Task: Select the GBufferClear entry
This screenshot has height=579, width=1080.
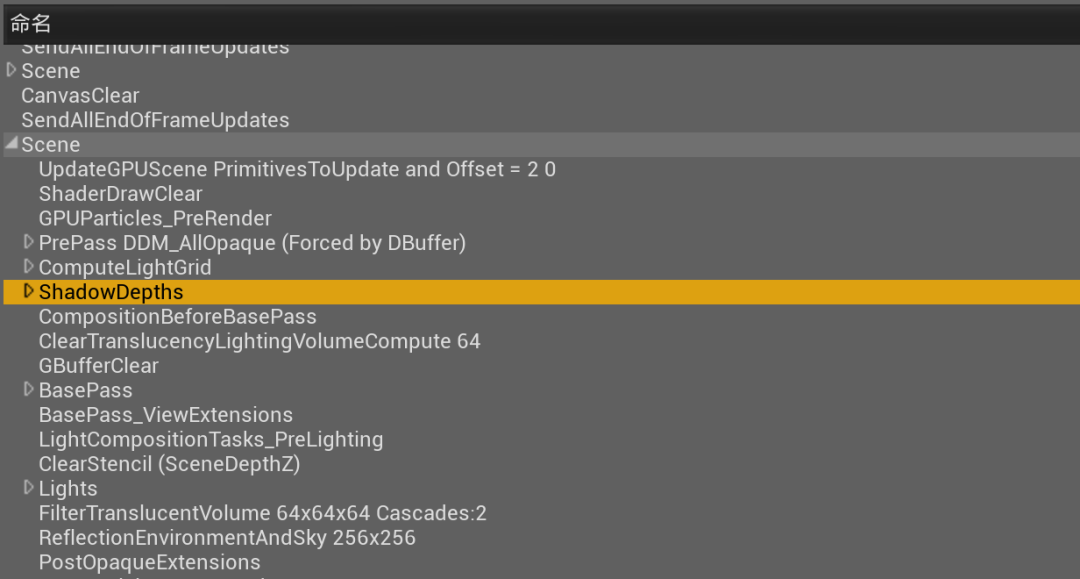Action: point(98,366)
